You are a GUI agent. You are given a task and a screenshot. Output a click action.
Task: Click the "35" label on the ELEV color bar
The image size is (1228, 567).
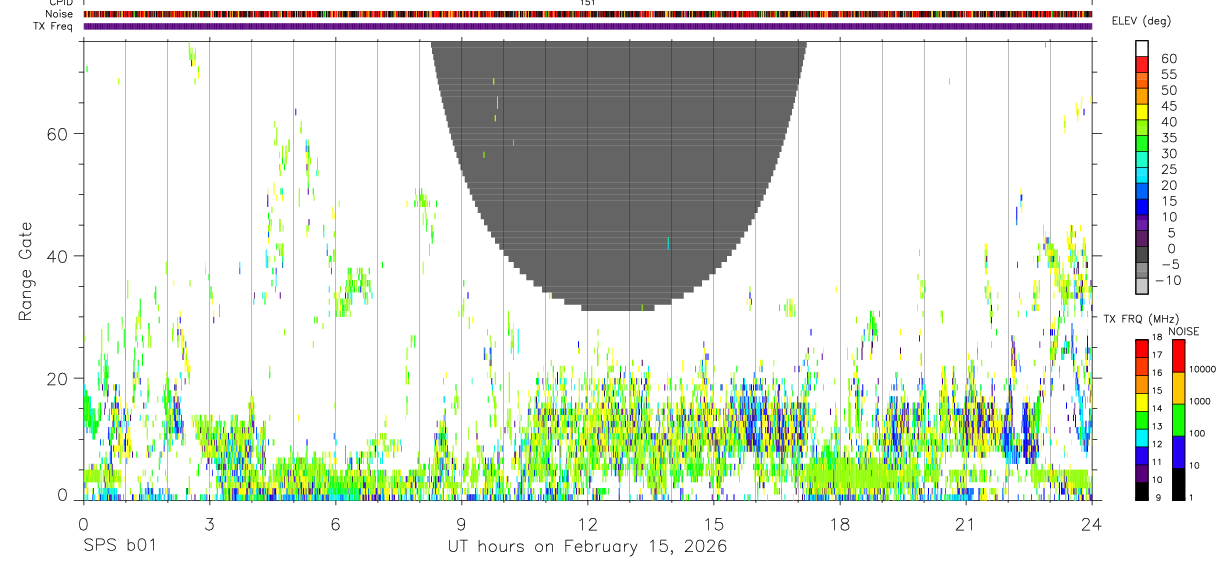[x=1169, y=137]
